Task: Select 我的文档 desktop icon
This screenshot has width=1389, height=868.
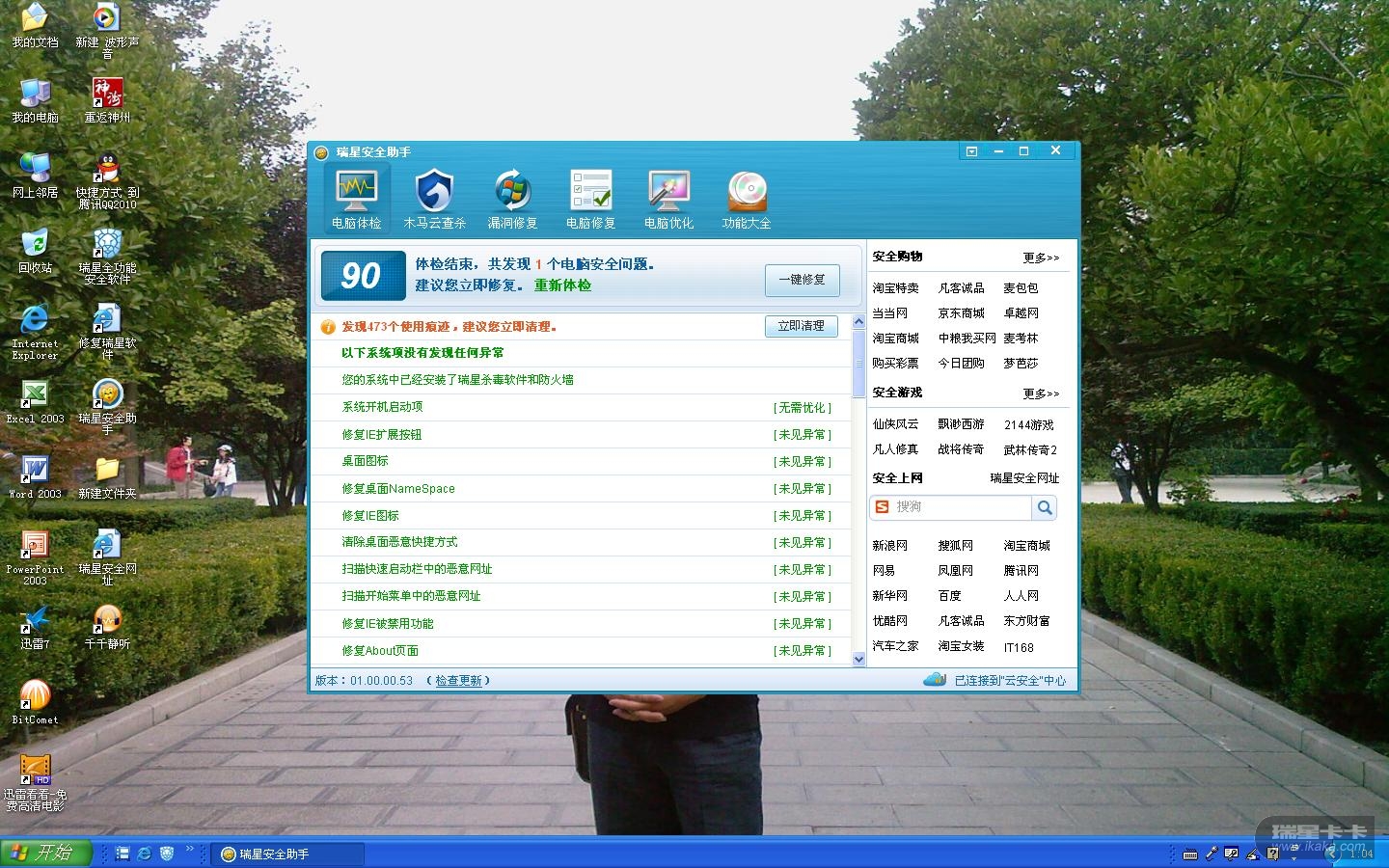Action: 35,26
